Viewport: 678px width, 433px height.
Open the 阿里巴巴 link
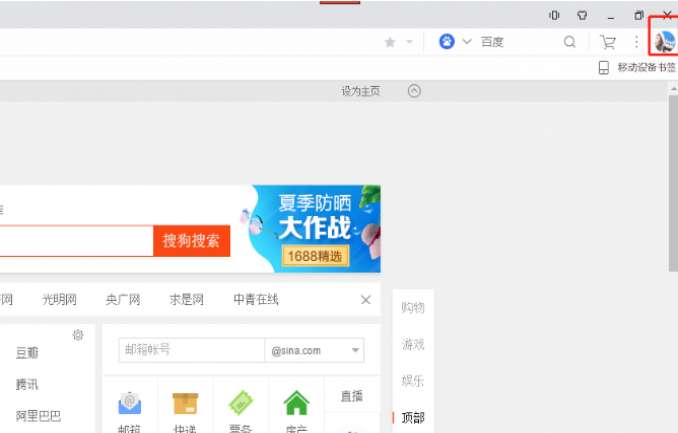[x=38, y=416]
